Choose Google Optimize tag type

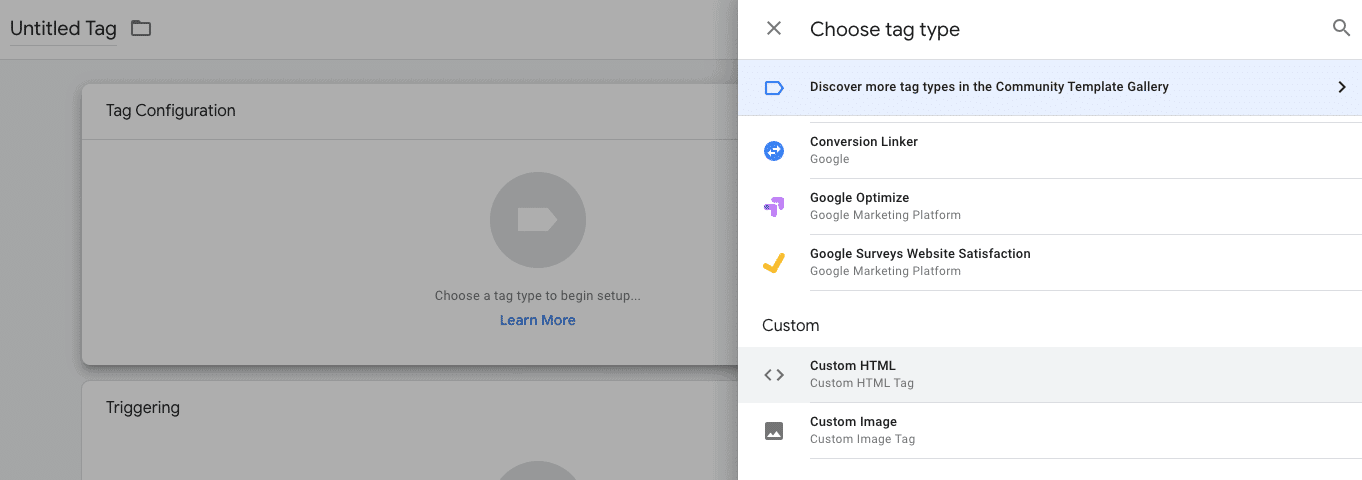(1049, 206)
